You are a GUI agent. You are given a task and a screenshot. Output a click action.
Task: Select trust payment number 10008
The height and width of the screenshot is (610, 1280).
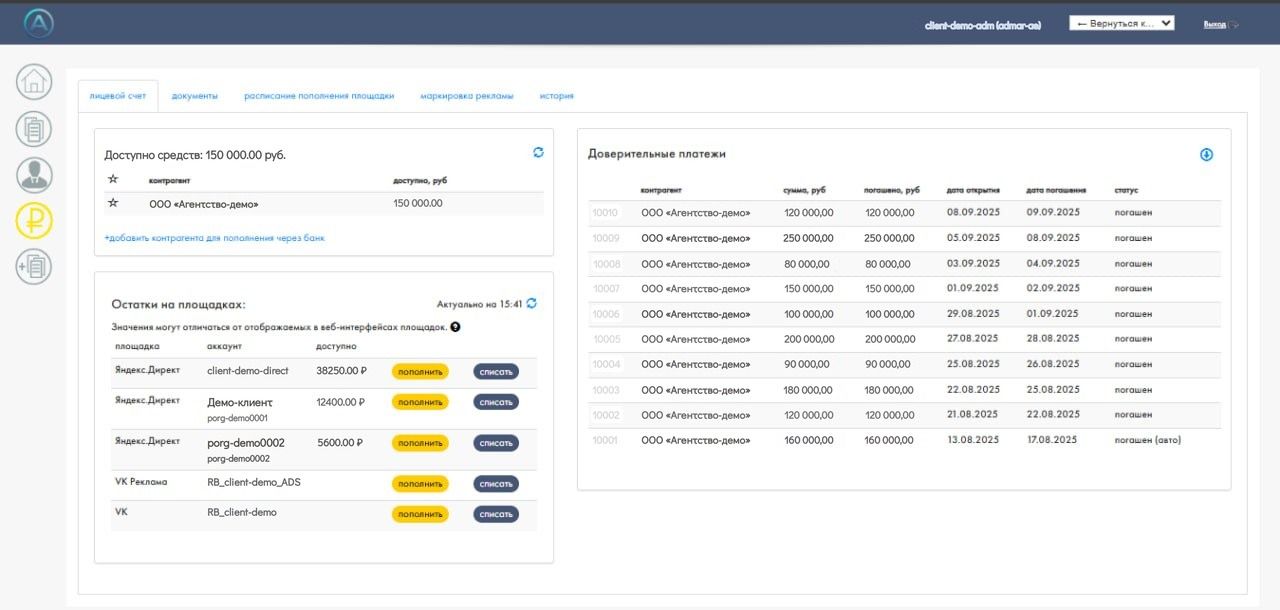coord(606,264)
